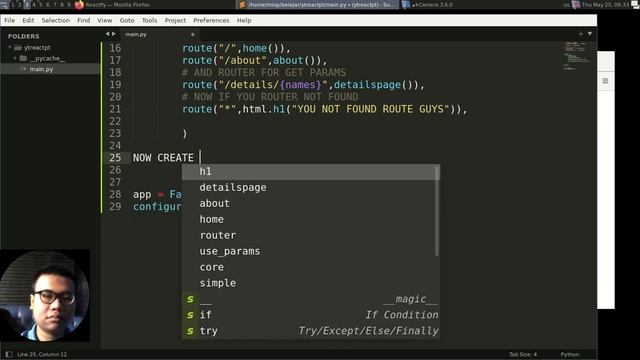This screenshot has height=360, width=640.
Task: Choose the If Condition snippet suggestion
Action: point(311,315)
